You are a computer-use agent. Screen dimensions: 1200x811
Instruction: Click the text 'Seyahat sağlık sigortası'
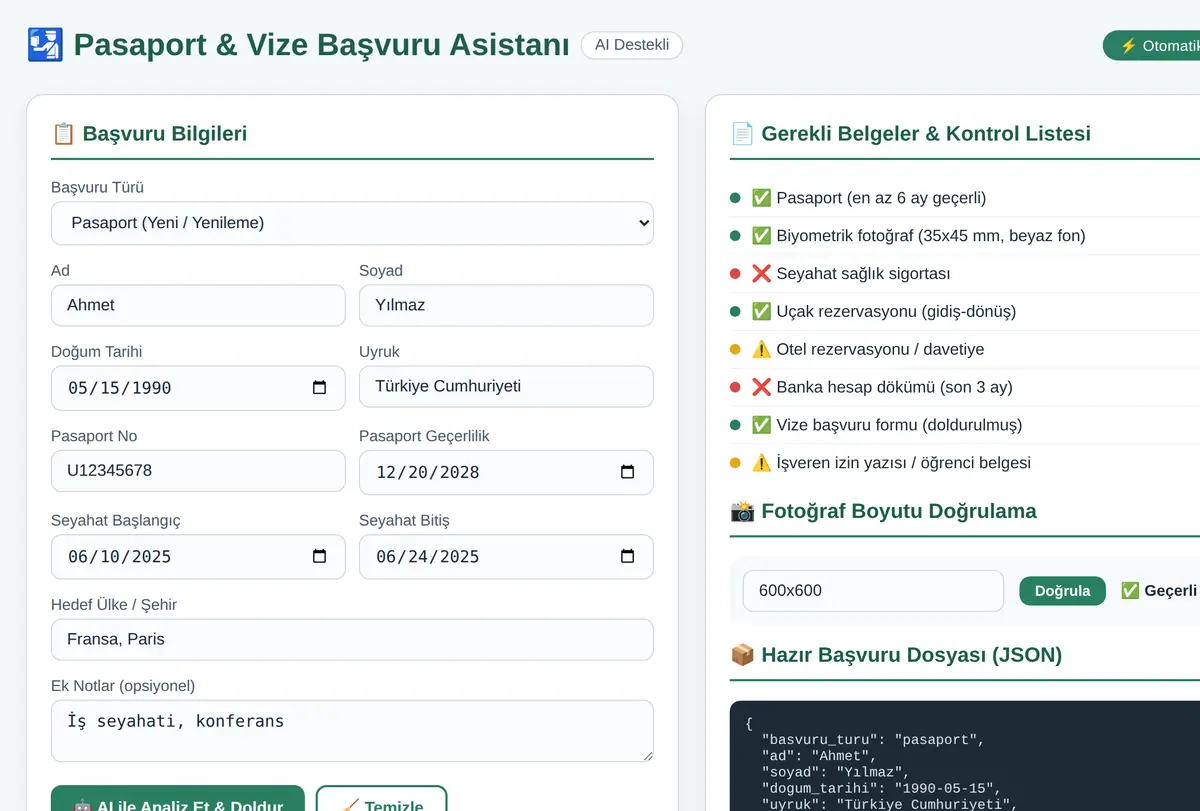pyautogui.click(x=863, y=274)
